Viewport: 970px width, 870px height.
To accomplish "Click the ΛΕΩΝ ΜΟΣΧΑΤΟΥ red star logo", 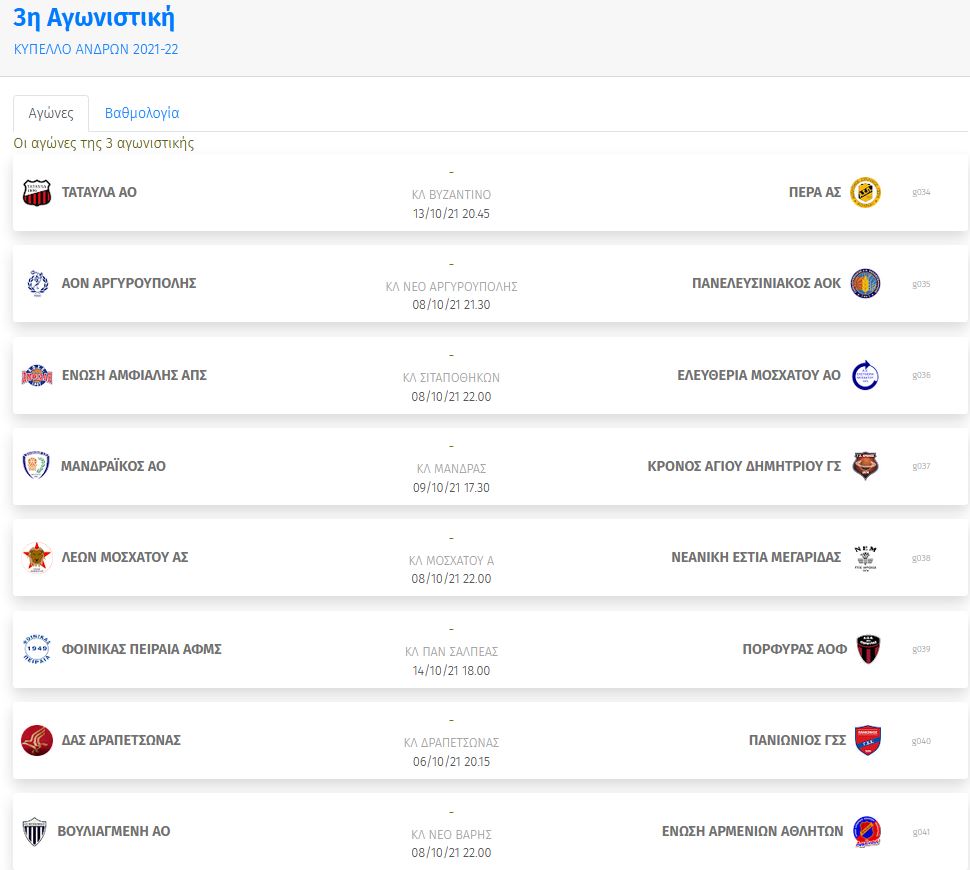I will tap(37, 557).
